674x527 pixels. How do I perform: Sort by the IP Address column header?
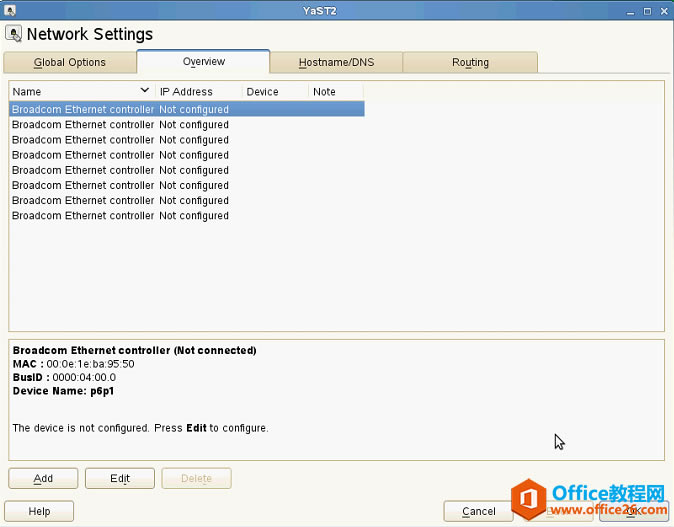coord(199,92)
